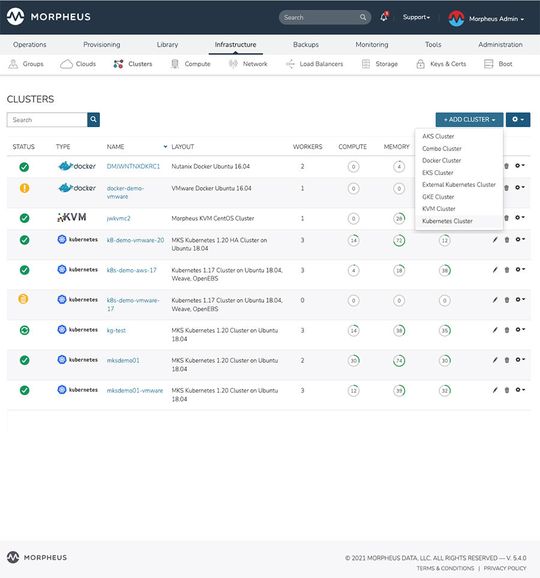Sort by the NAME column header

115,146
